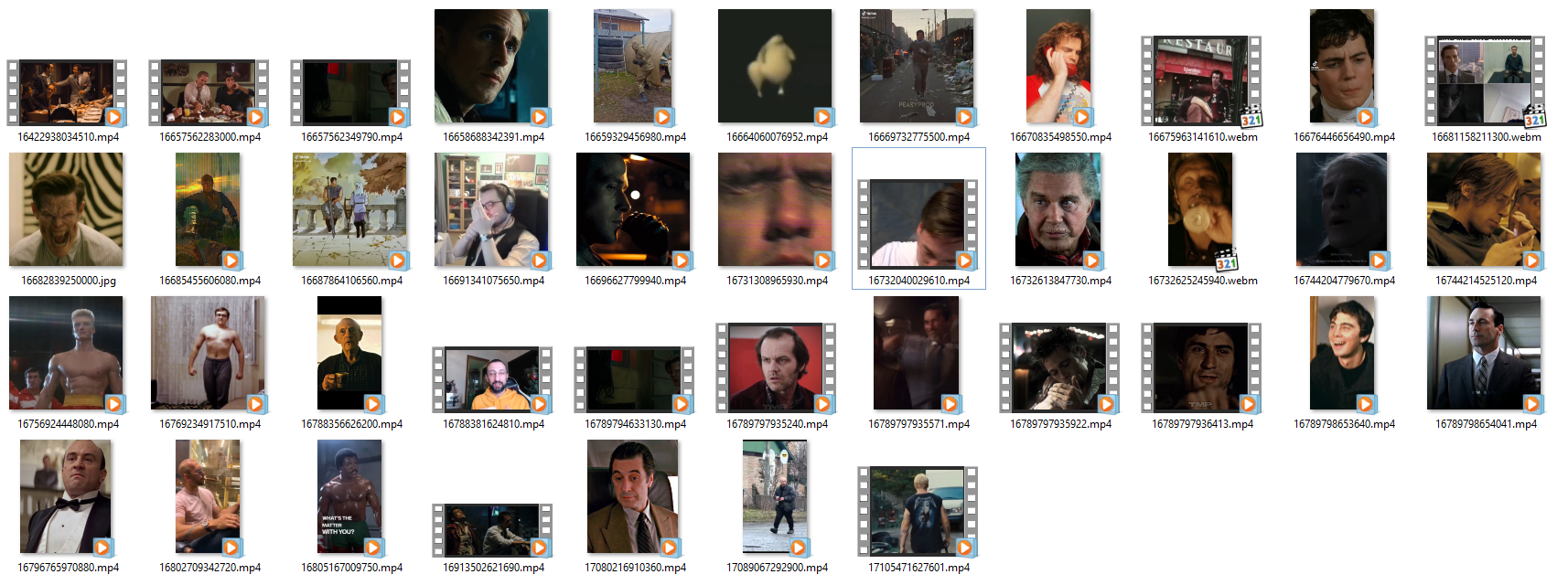Select the 16796765970880.mp4 thumbnail
This screenshot has height=585, width=1568.
[x=66, y=496]
